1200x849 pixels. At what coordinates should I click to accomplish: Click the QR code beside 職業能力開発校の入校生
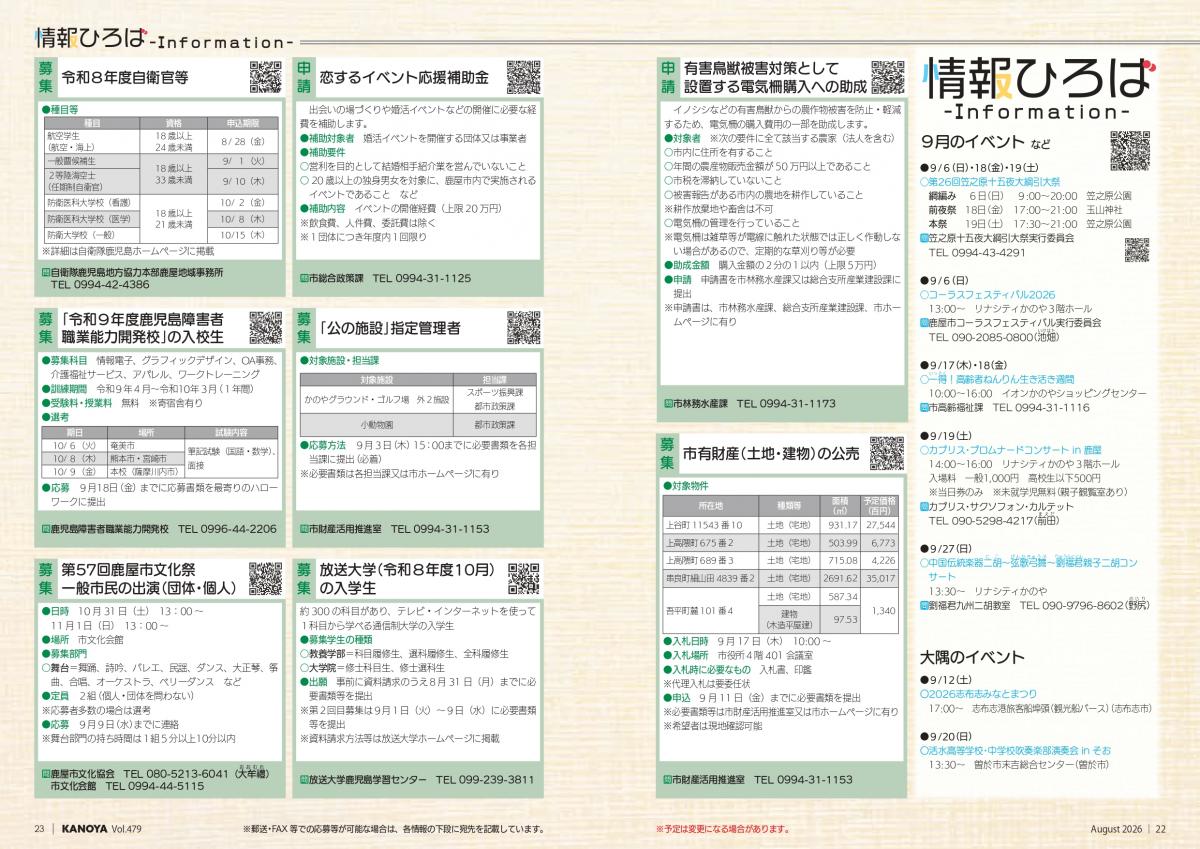(x=265, y=327)
